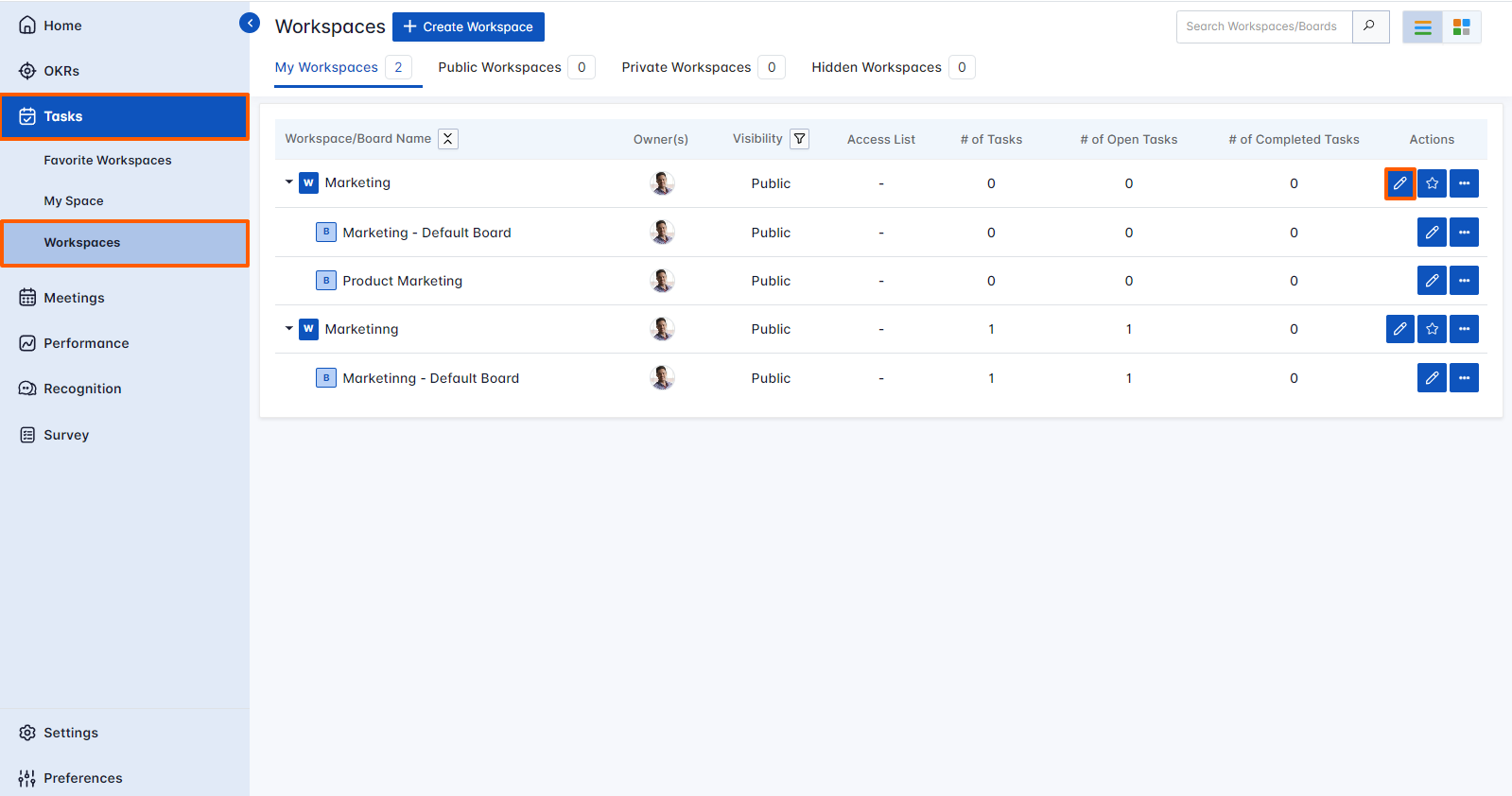Edit the Marketing workspace with pencil icon
Screen dimensions: 1512x796
pos(1399,183)
